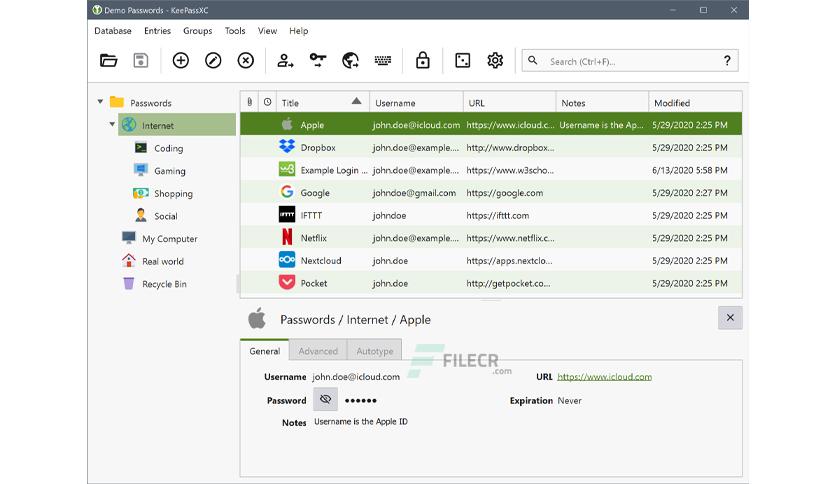Viewport: 836px width, 484px height.
Task: Open the Entries menu
Action: pos(157,31)
